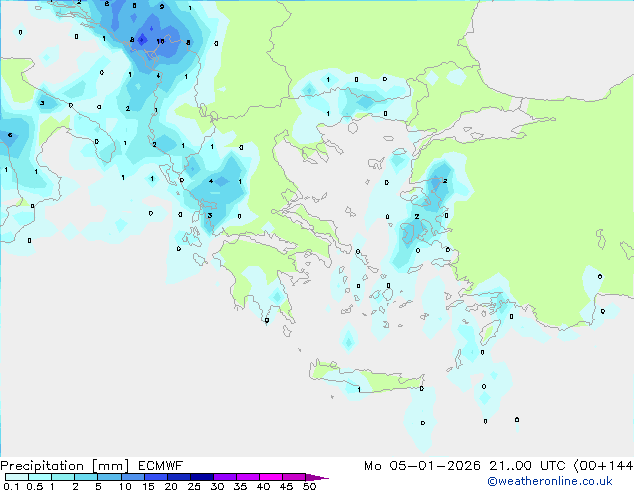
Task: Click the 'Precipitation' title word
Action: pos(42,466)
